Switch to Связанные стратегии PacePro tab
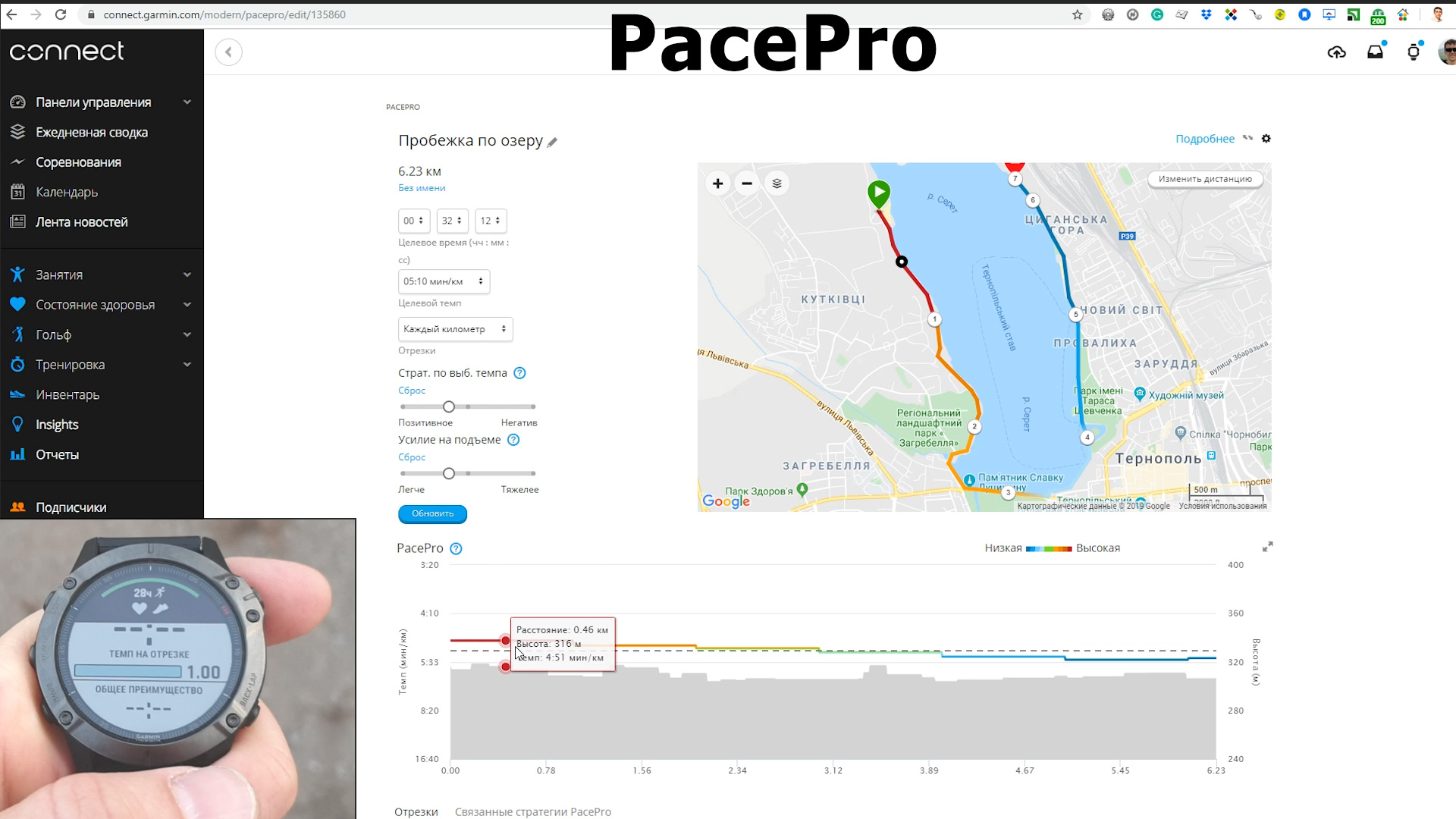 pyautogui.click(x=532, y=811)
